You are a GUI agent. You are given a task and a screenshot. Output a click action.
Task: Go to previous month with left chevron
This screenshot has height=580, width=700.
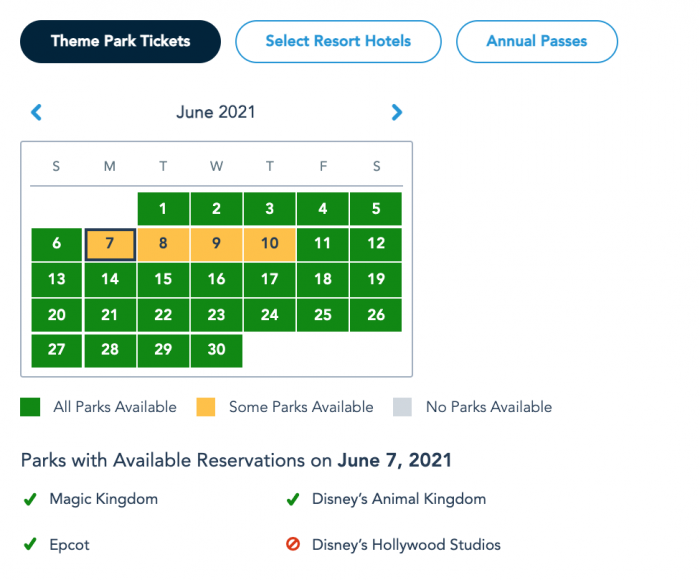[x=37, y=113]
